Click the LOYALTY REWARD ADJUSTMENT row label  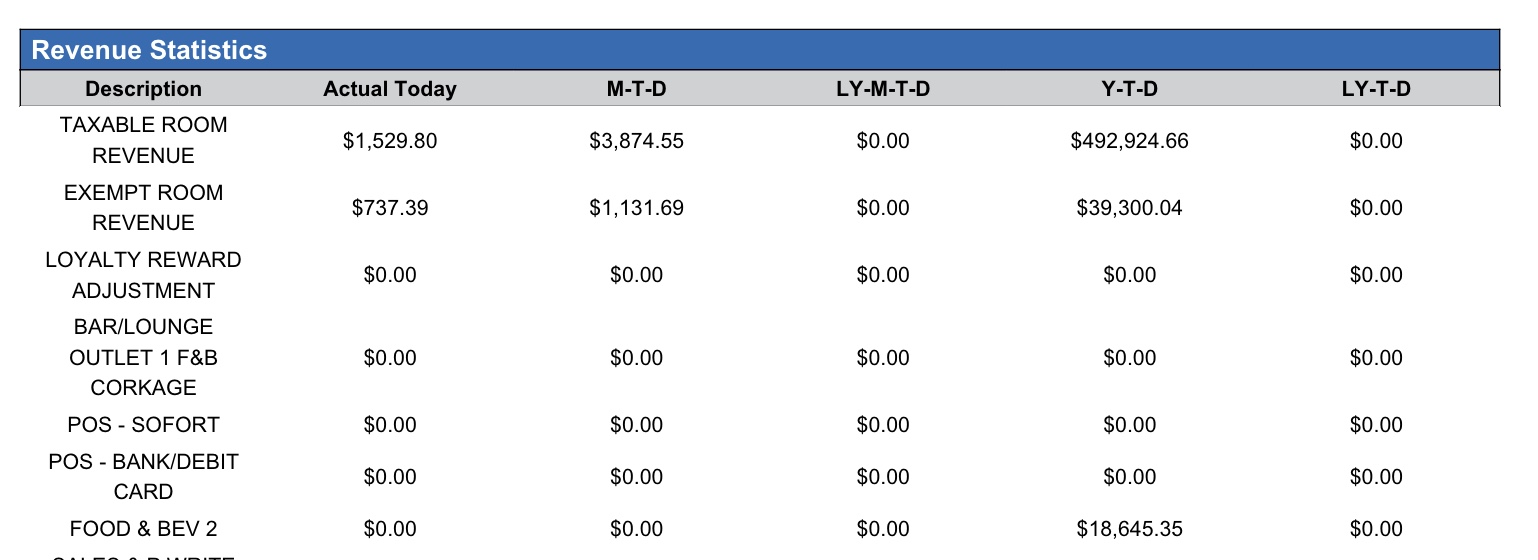coord(143,275)
